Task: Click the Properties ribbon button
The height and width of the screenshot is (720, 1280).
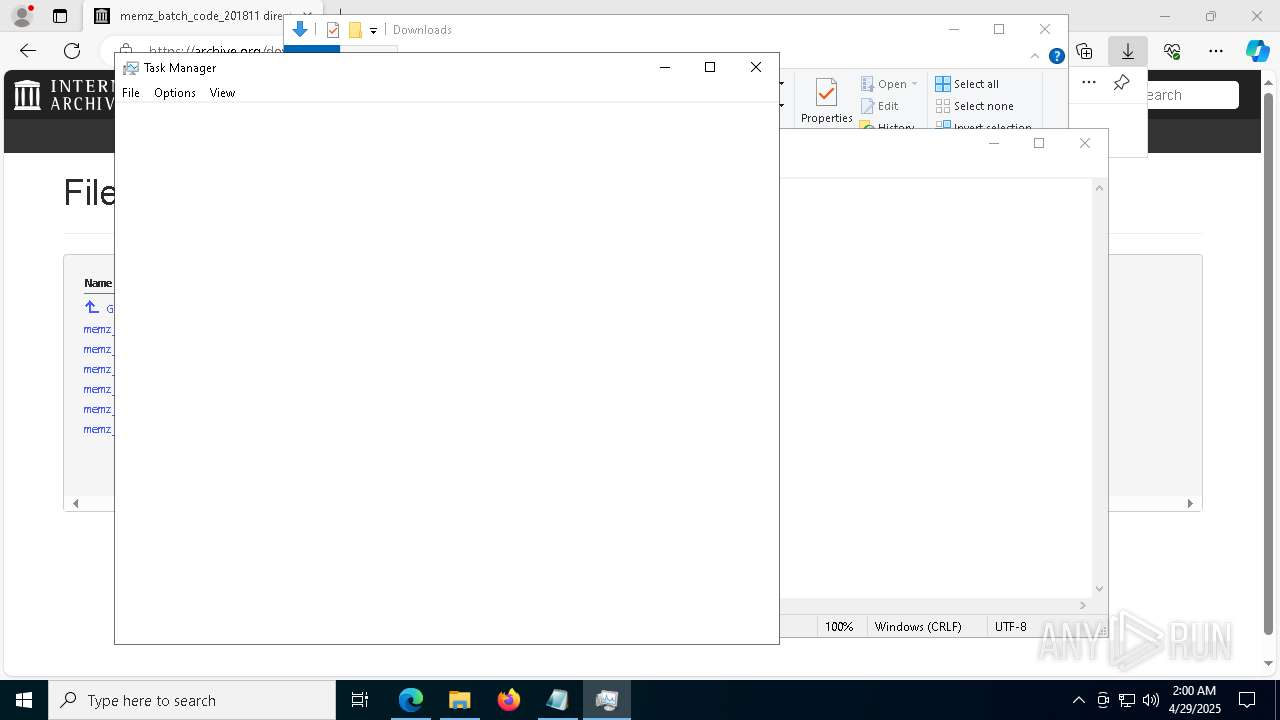Action: (826, 102)
